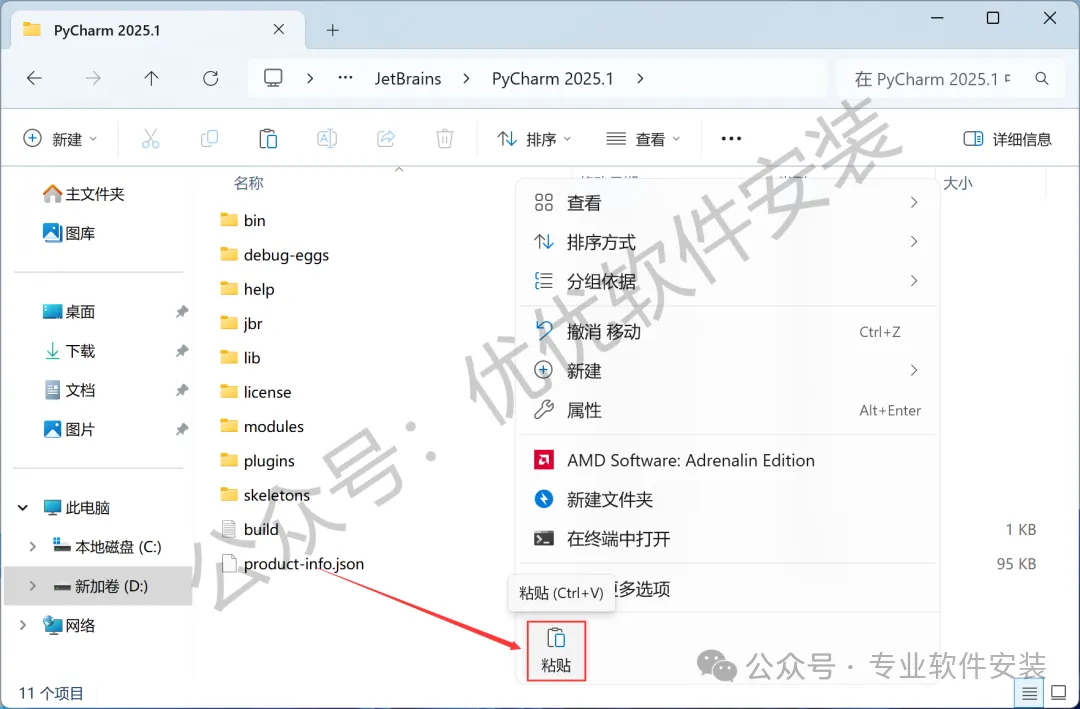The image size is (1080, 709).
Task: Click the Paste icon in context menu
Action: pyautogui.click(x=556, y=650)
